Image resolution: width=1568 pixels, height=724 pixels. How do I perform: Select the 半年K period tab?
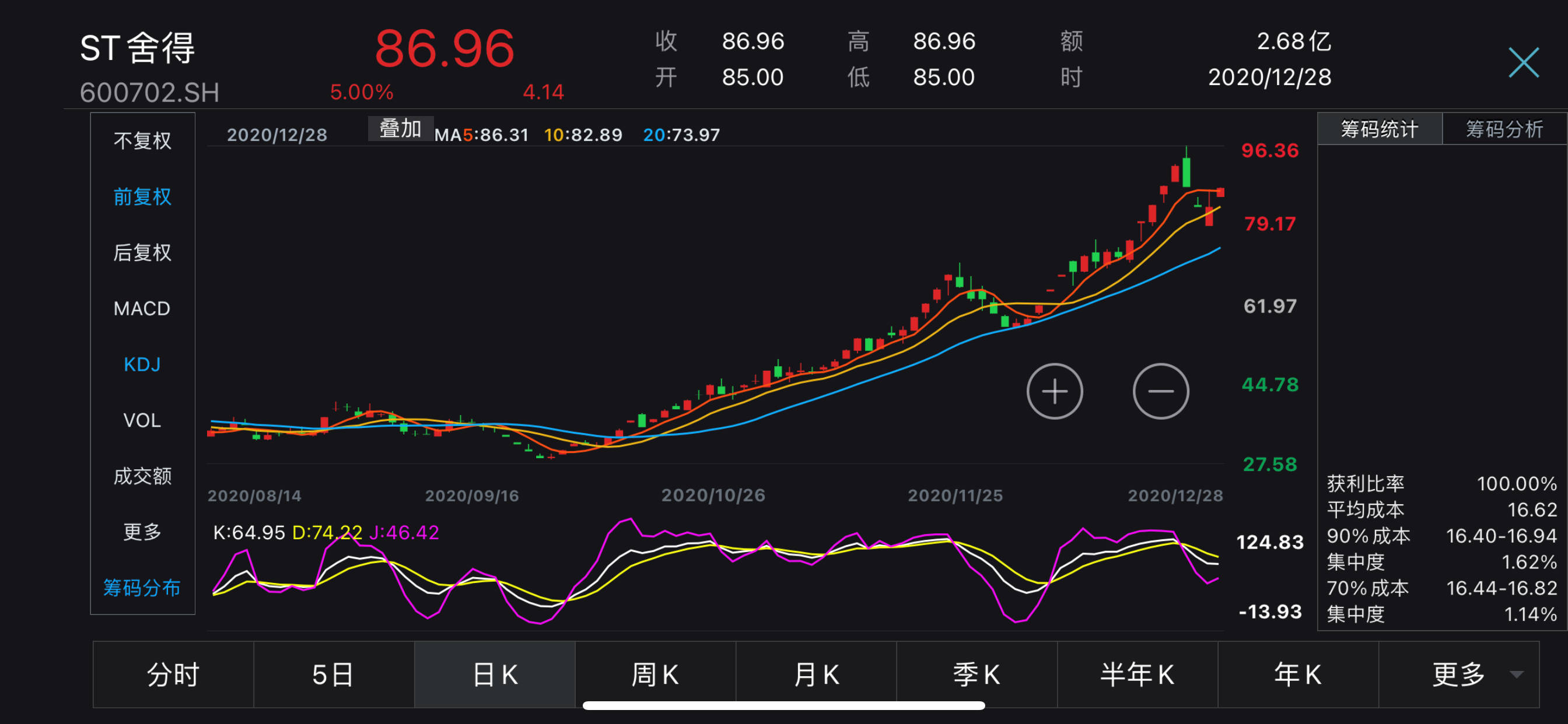coord(1137,674)
